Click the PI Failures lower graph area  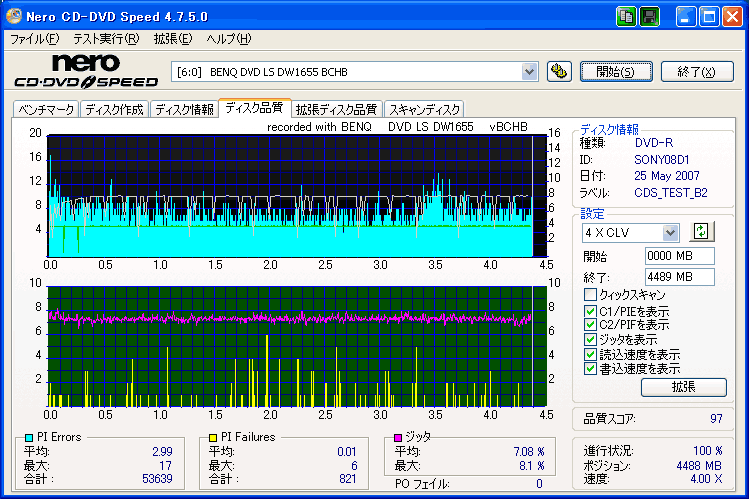coord(297,346)
